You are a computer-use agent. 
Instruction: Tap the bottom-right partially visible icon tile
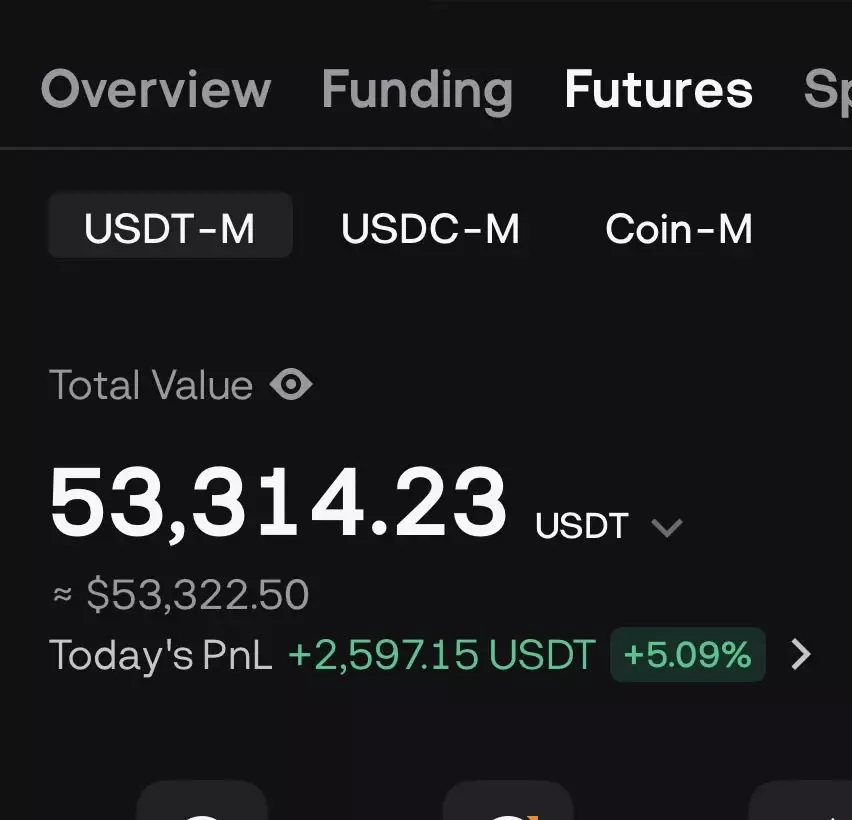click(x=802, y=802)
